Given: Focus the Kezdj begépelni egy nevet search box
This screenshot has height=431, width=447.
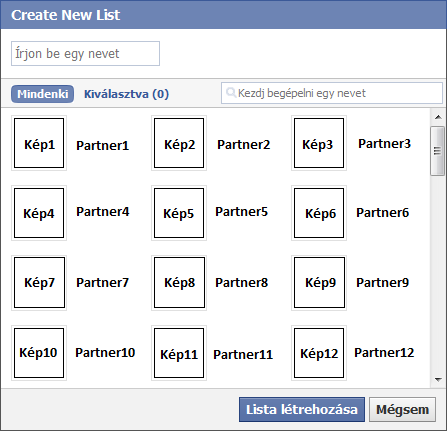Looking at the screenshot, I should click(x=332, y=93).
